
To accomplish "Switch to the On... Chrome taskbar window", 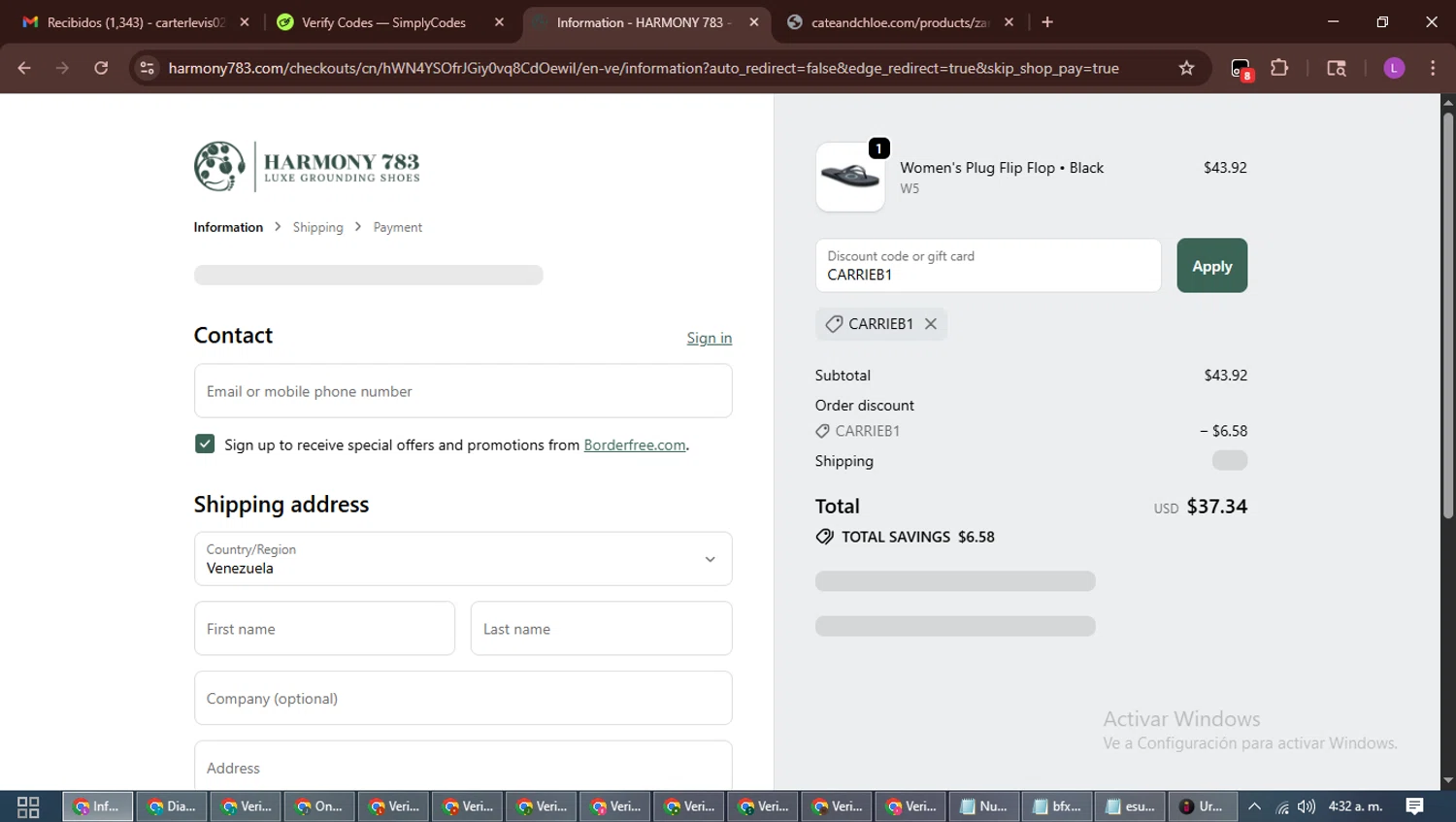I will tap(319, 806).
